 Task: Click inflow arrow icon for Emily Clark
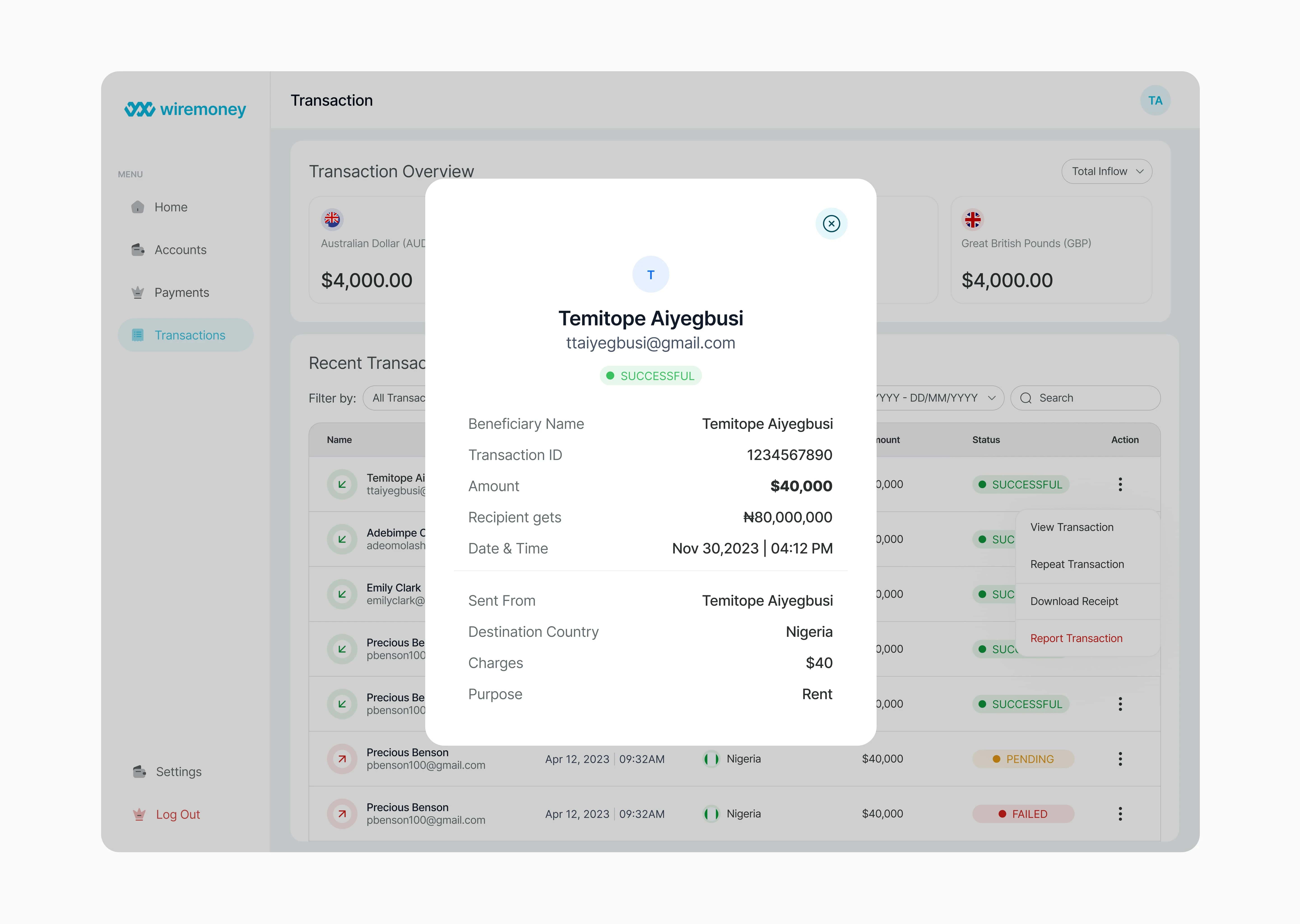pos(342,594)
